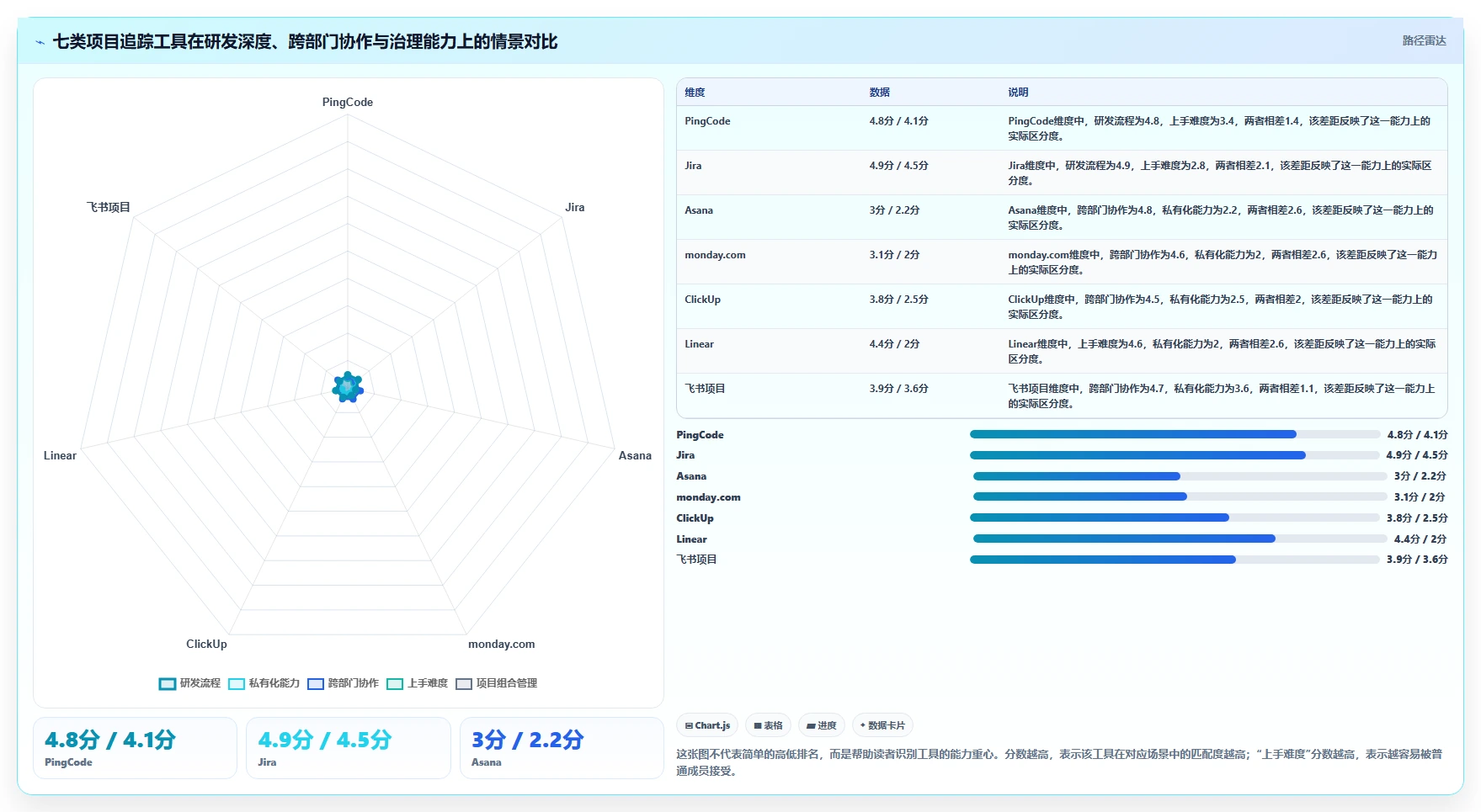Click the table value 3.8分 / 2.5分

point(898,300)
